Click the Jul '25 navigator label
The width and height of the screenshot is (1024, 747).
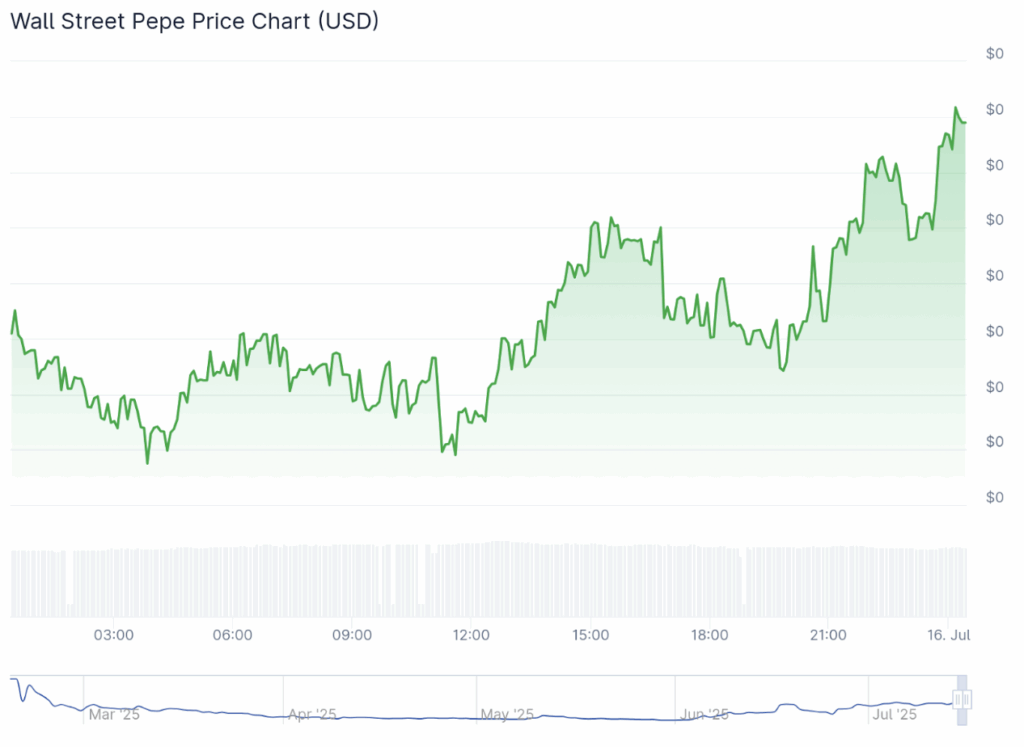(x=895, y=714)
